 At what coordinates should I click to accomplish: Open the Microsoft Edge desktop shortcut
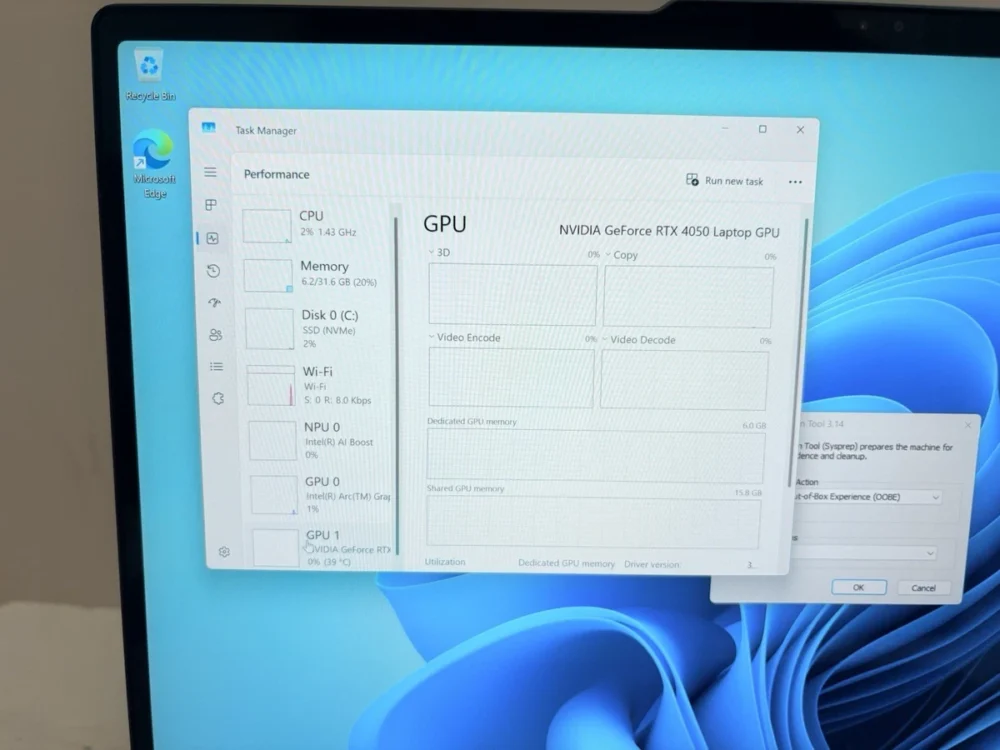[x=154, y=164]
